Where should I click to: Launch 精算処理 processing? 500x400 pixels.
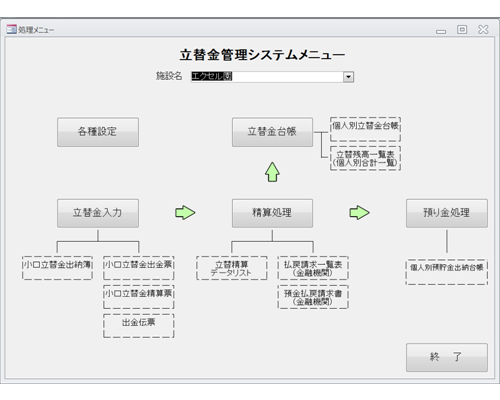272,213
